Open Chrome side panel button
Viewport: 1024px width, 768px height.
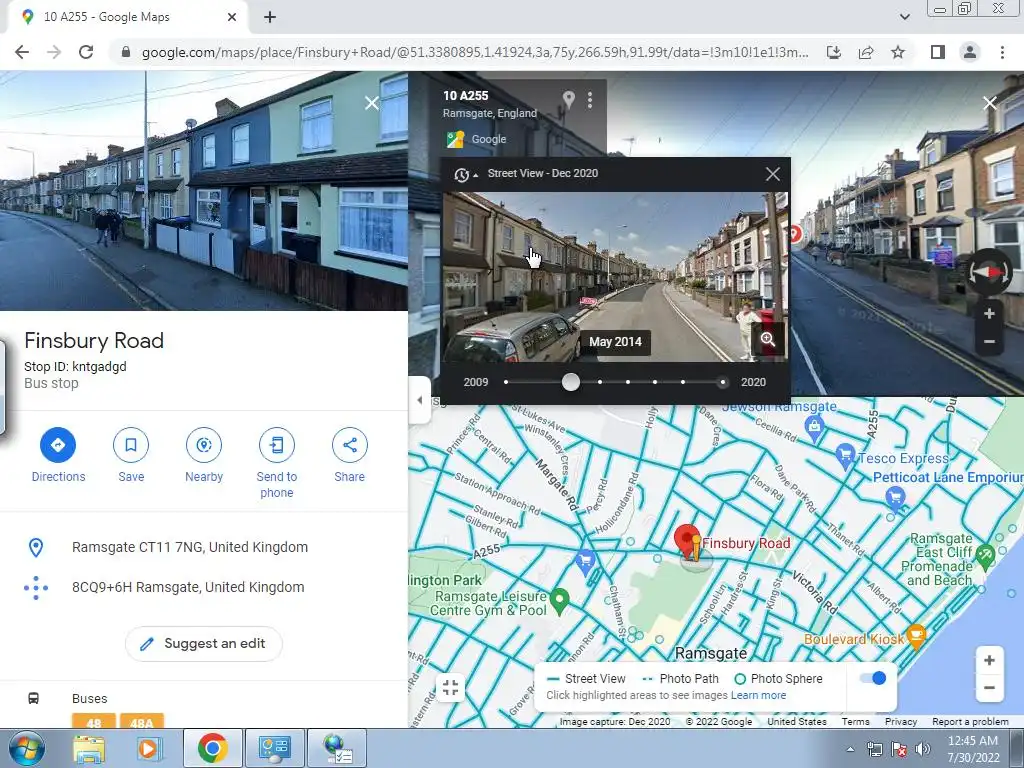pyautogui.click(x=937, y=52)
